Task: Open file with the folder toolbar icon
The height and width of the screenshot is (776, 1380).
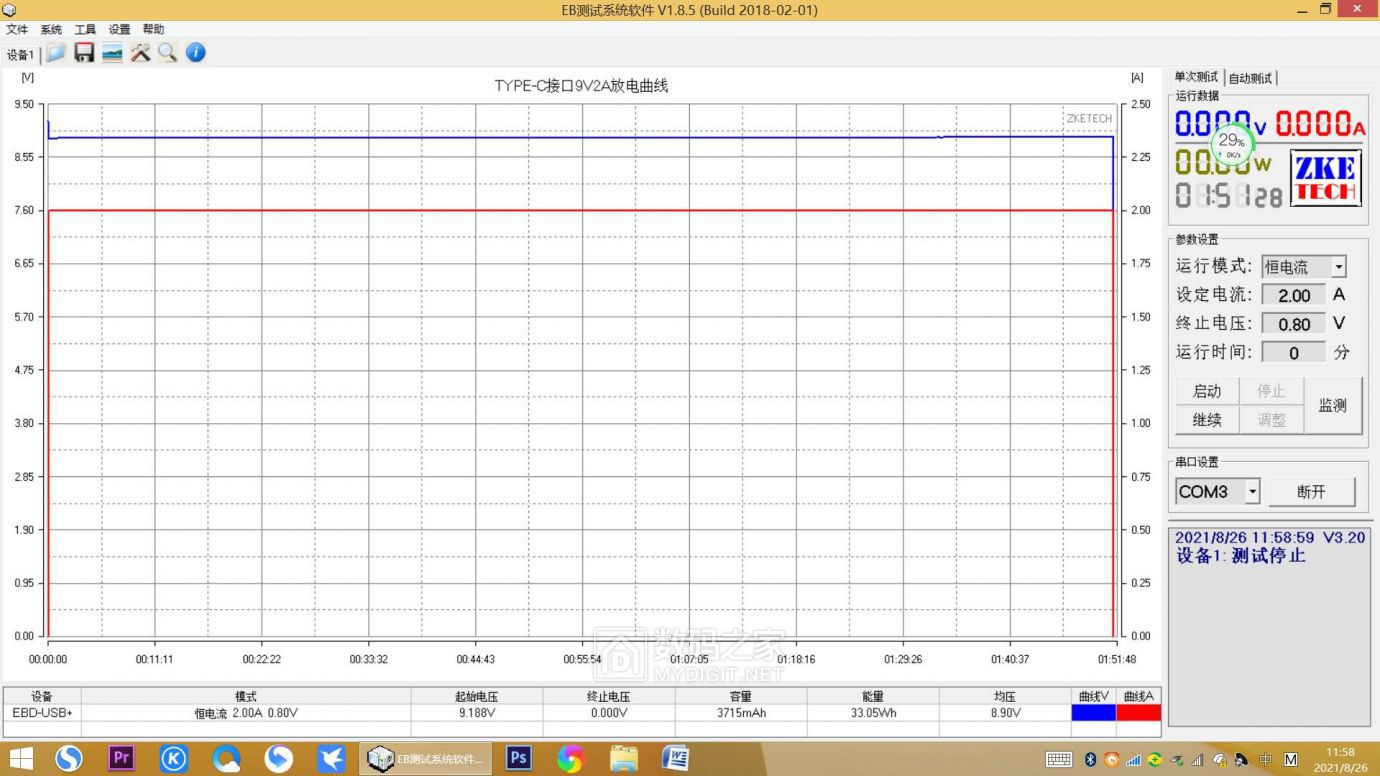Action: (x=56, y=53)
